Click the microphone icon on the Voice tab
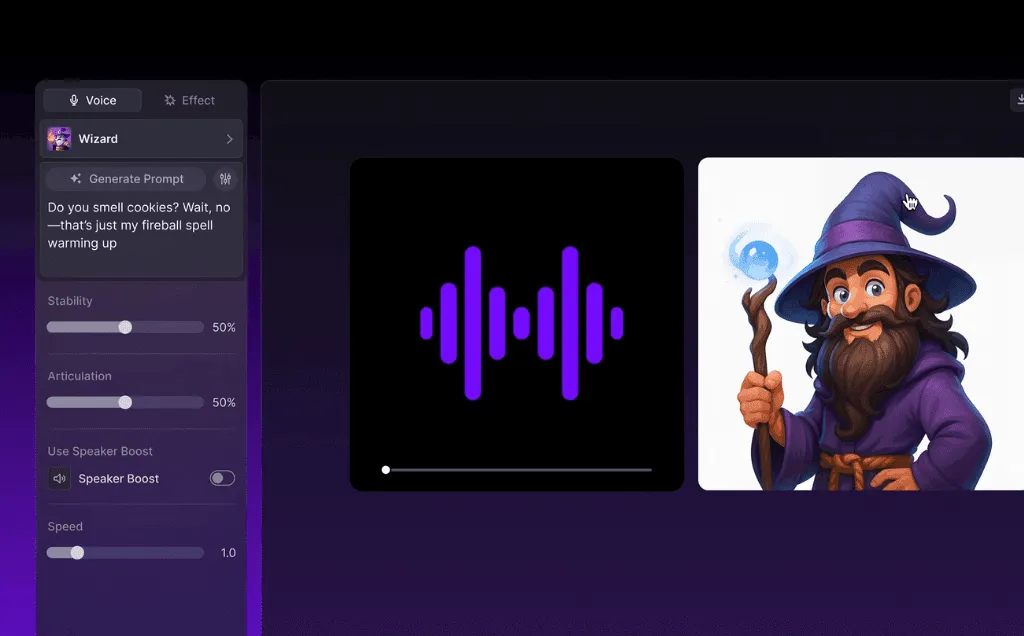The image size is (1024, 636). 74,100
